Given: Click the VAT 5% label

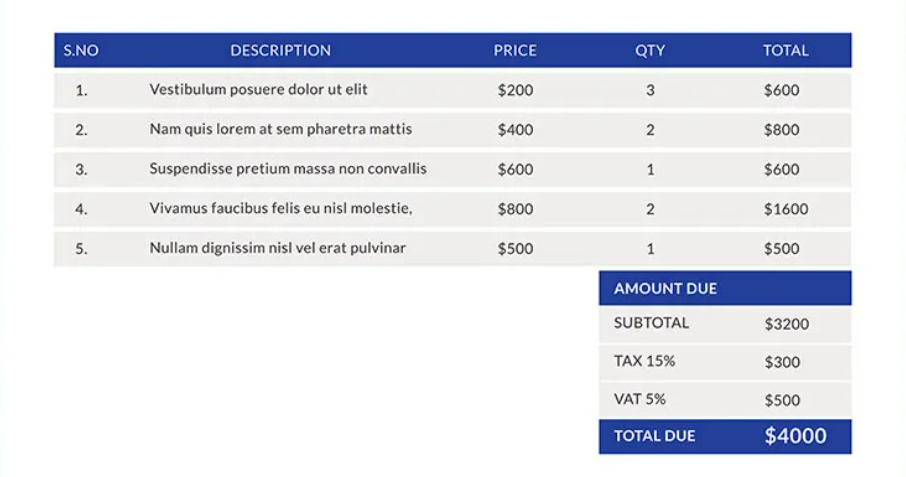Looking at the screenshot, I should coord(640,399).
